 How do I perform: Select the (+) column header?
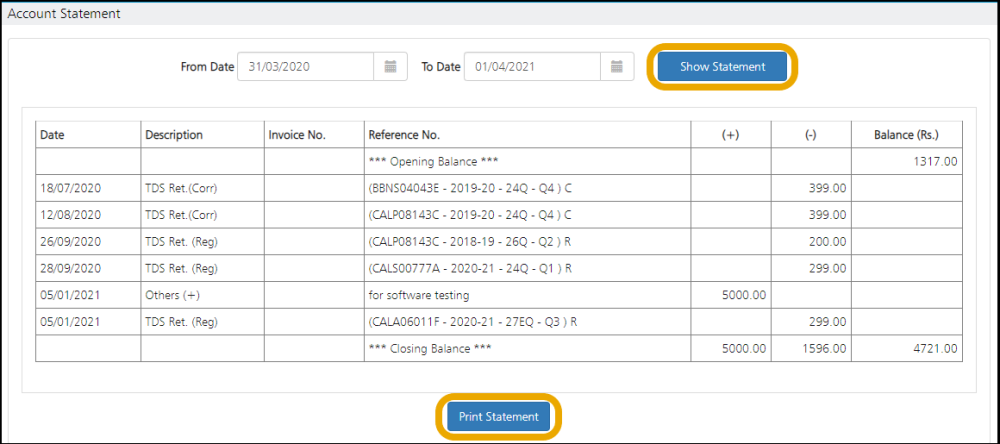[x=730, y=135]
